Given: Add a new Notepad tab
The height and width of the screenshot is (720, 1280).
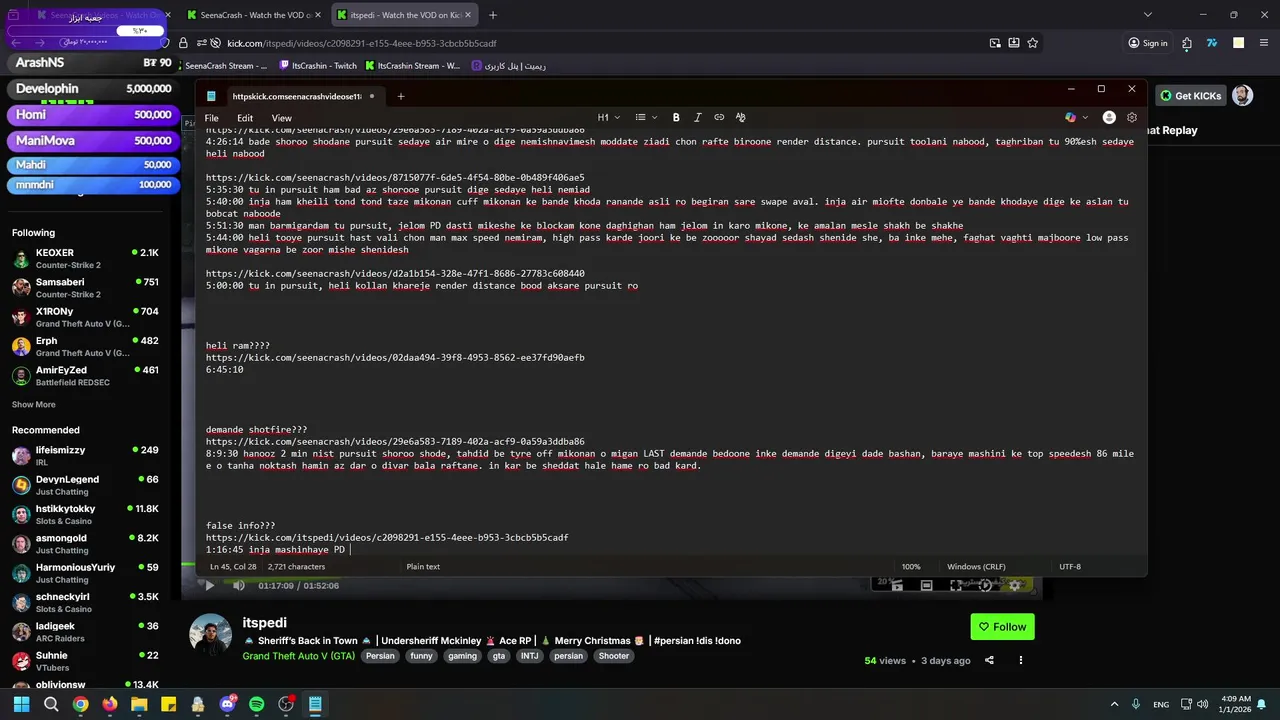Looking at the screenshot, I should click(401, 96).
